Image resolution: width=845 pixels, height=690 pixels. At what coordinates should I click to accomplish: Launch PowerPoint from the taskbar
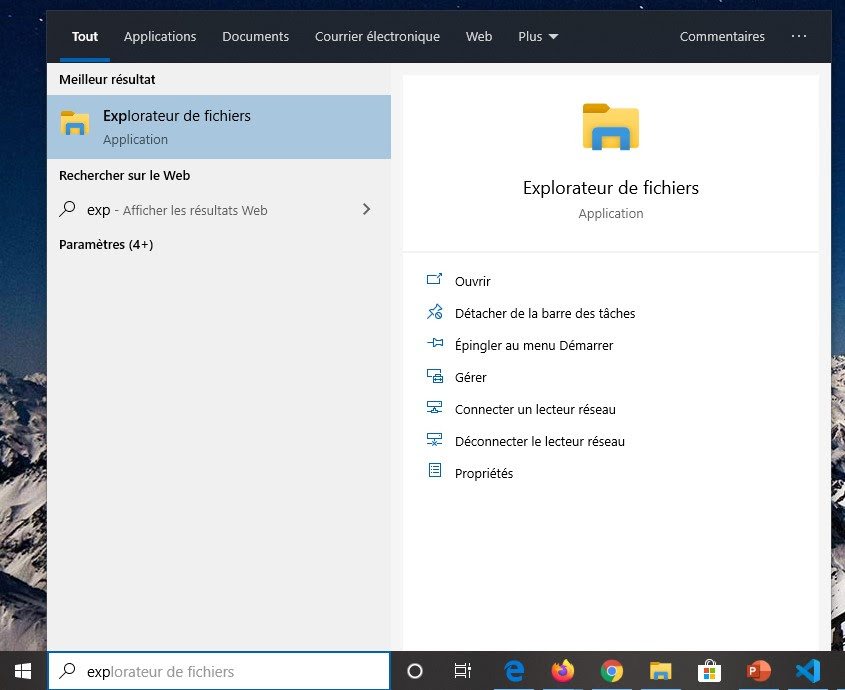coord(758,671)
